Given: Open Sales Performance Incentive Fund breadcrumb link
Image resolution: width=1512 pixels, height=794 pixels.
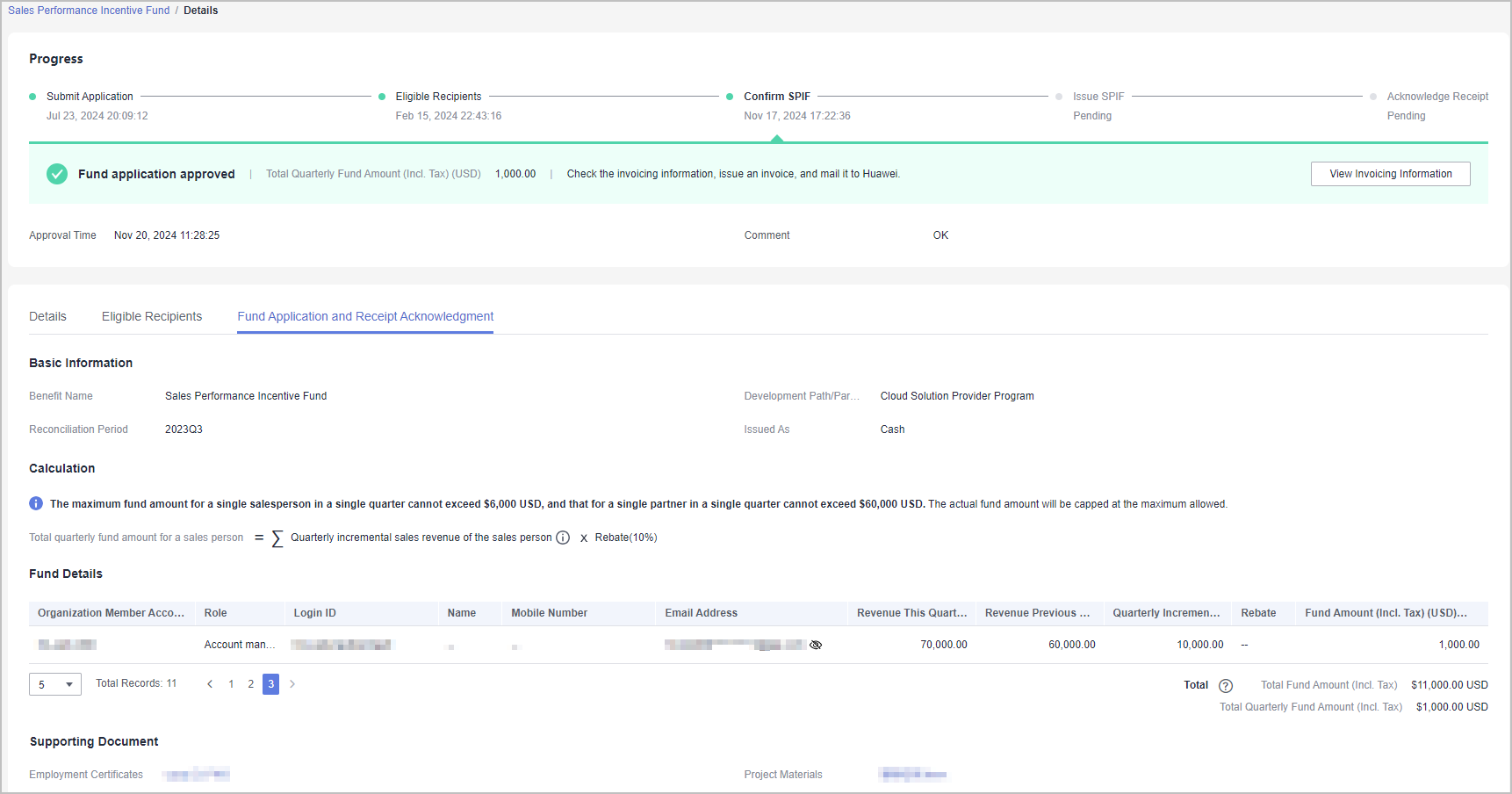Looking at the screenshot, I should [89, 11].
